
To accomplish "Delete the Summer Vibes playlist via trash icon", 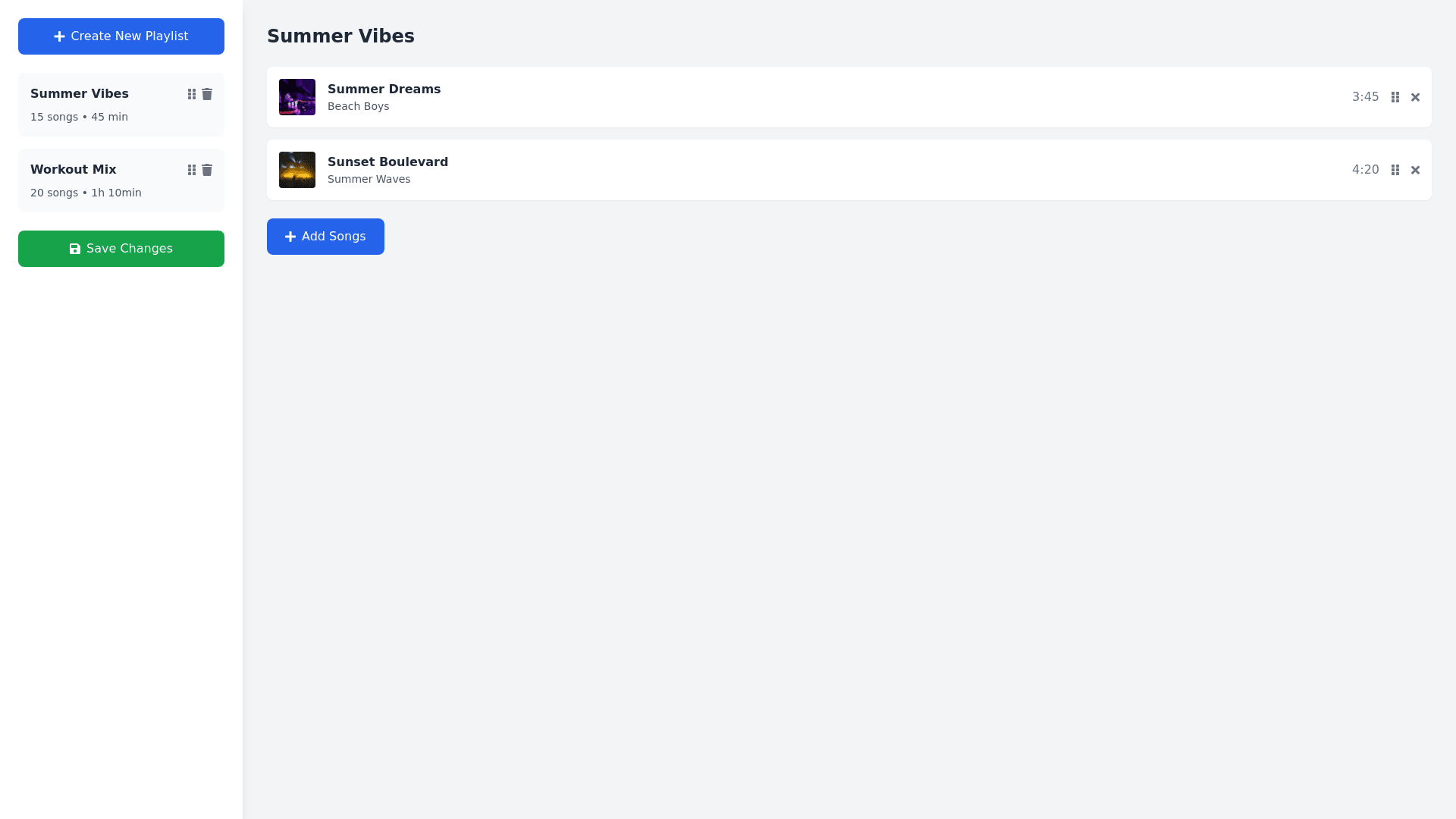I will [207, 94].
